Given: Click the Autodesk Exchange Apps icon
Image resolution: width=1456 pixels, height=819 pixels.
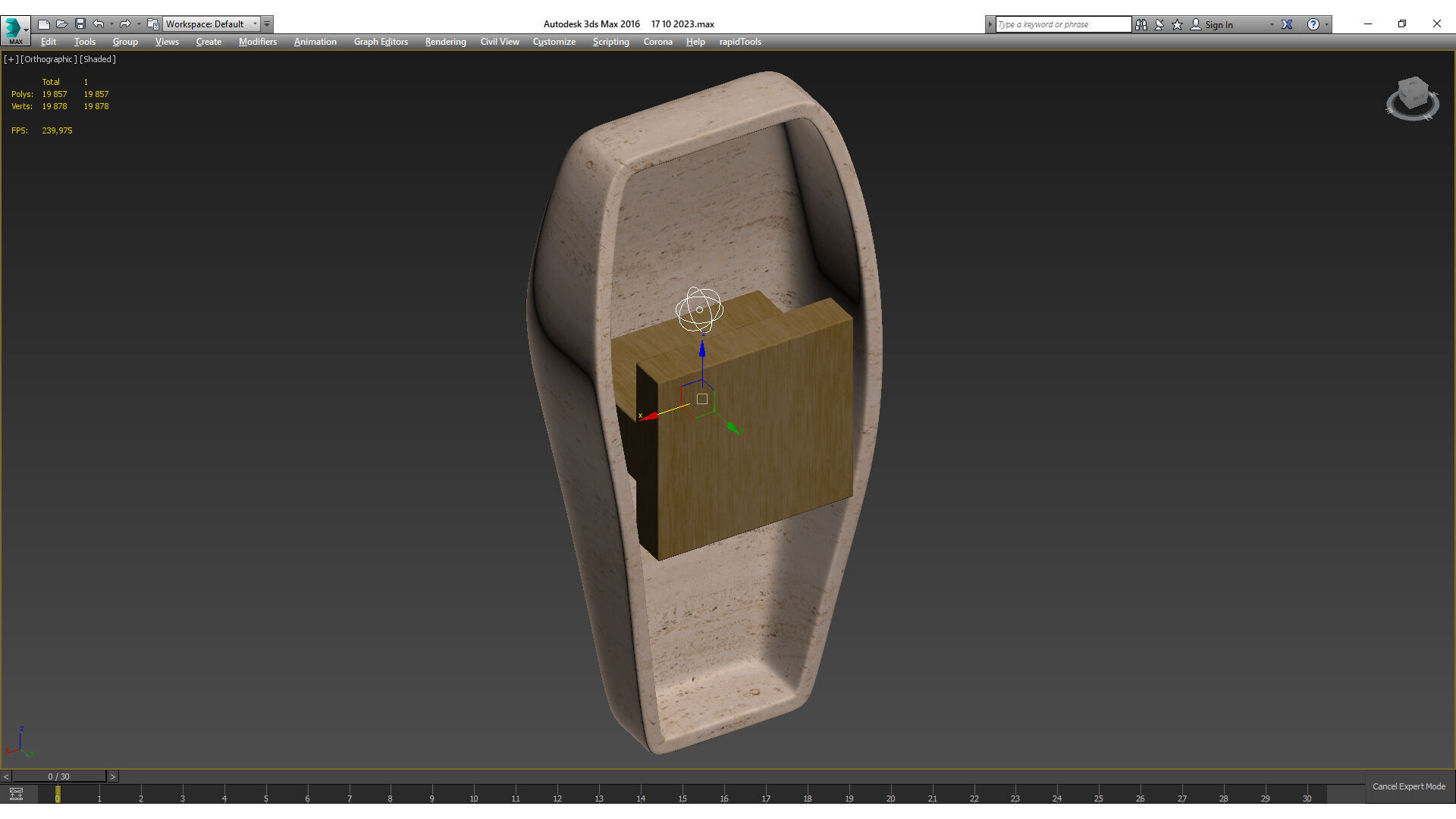Looking at the screenshot, I should click(1287, 24).
